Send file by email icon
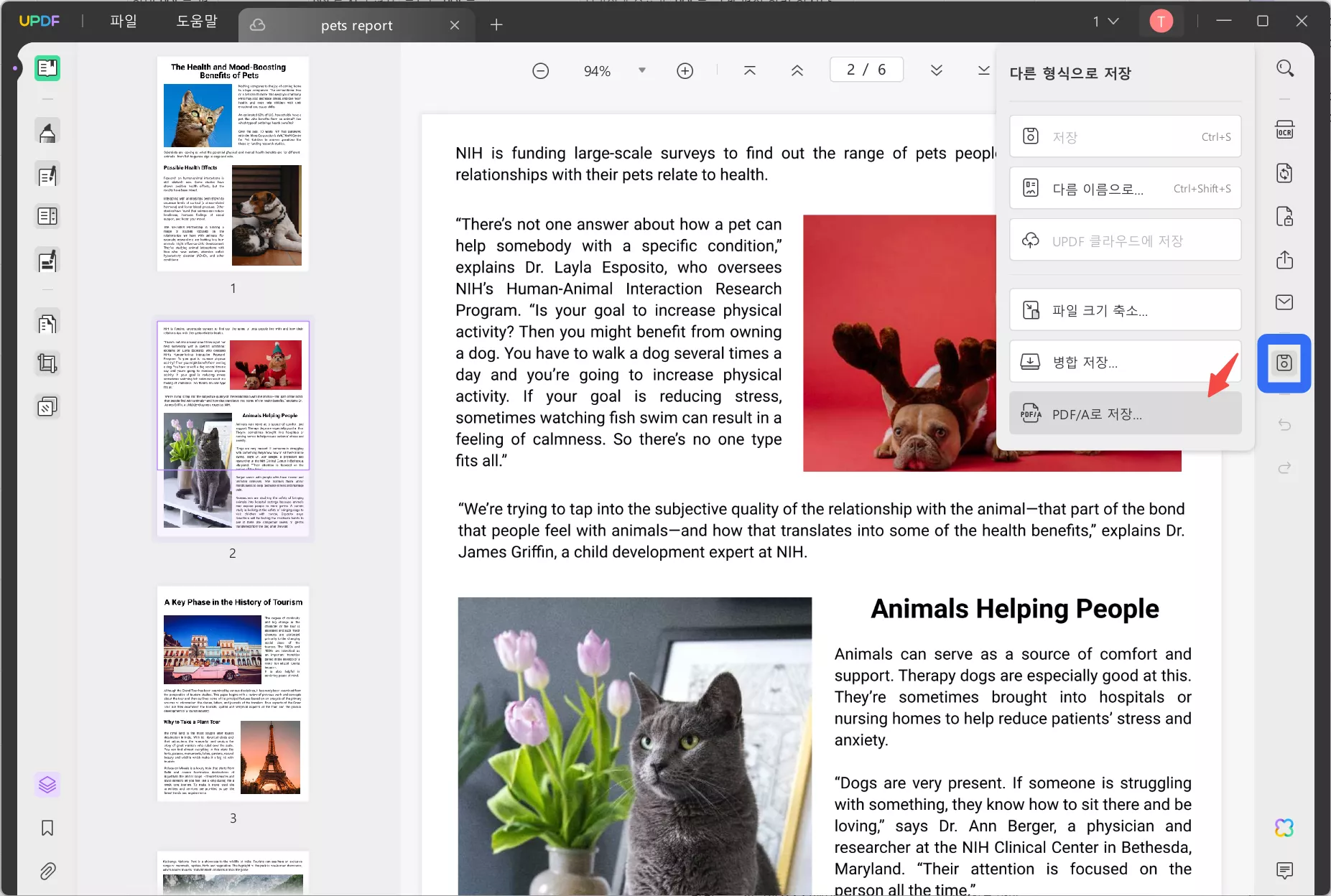 tap(1285, 302)
